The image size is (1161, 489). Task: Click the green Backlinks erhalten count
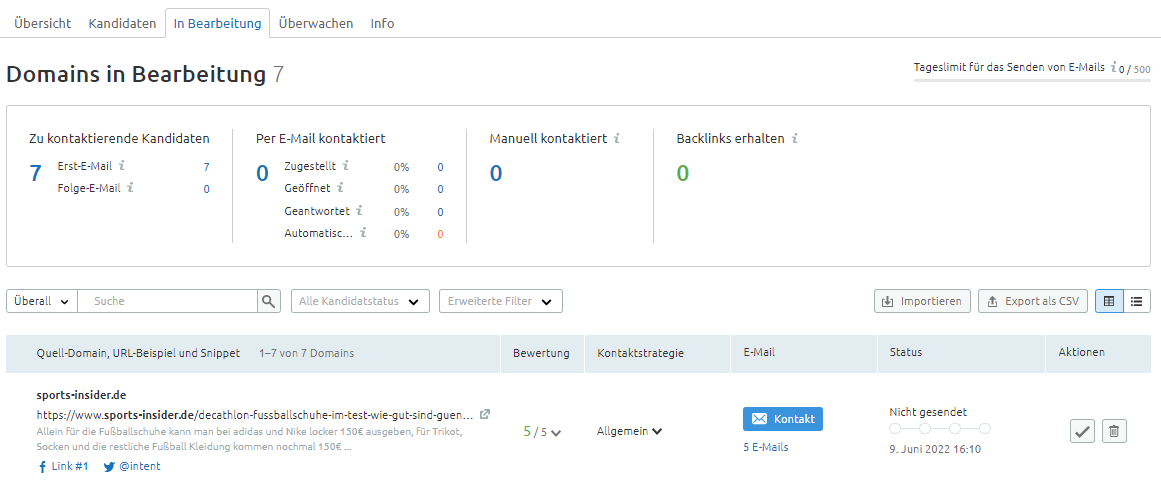coord(683,173)
